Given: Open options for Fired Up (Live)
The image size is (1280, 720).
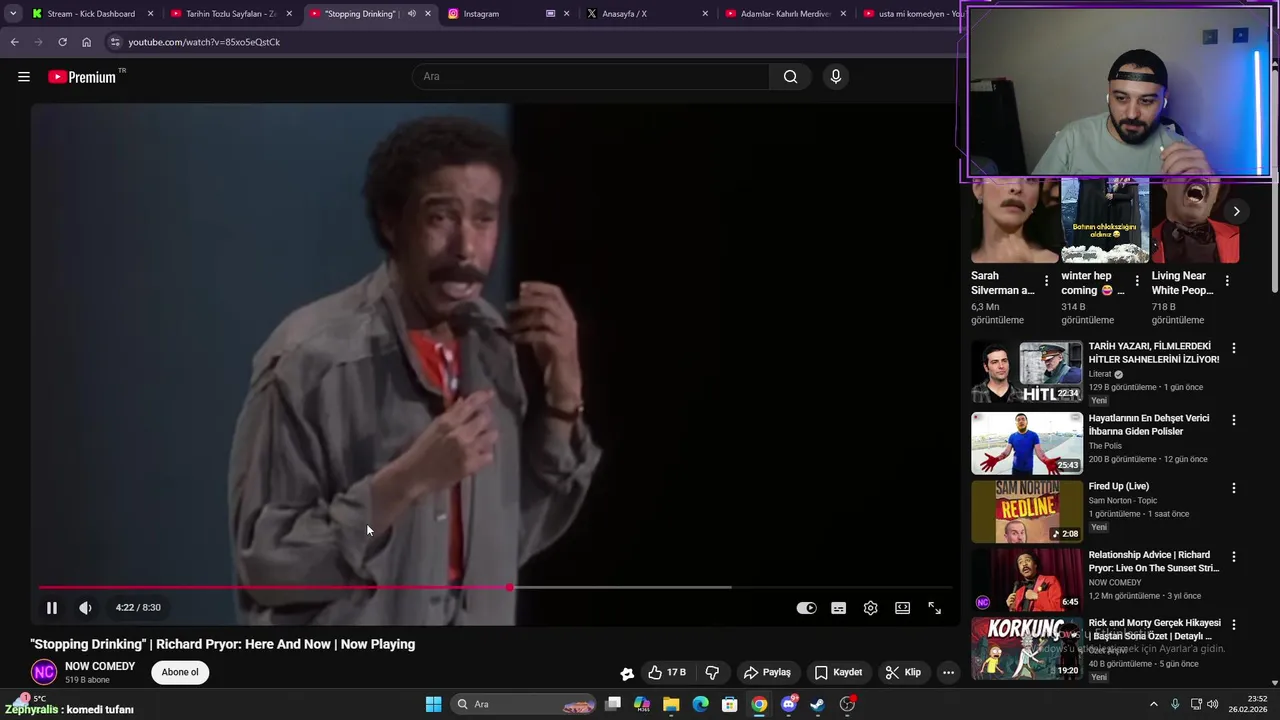Looking at the screenshot, I should pyautogui.click(x=1233, y=488).
